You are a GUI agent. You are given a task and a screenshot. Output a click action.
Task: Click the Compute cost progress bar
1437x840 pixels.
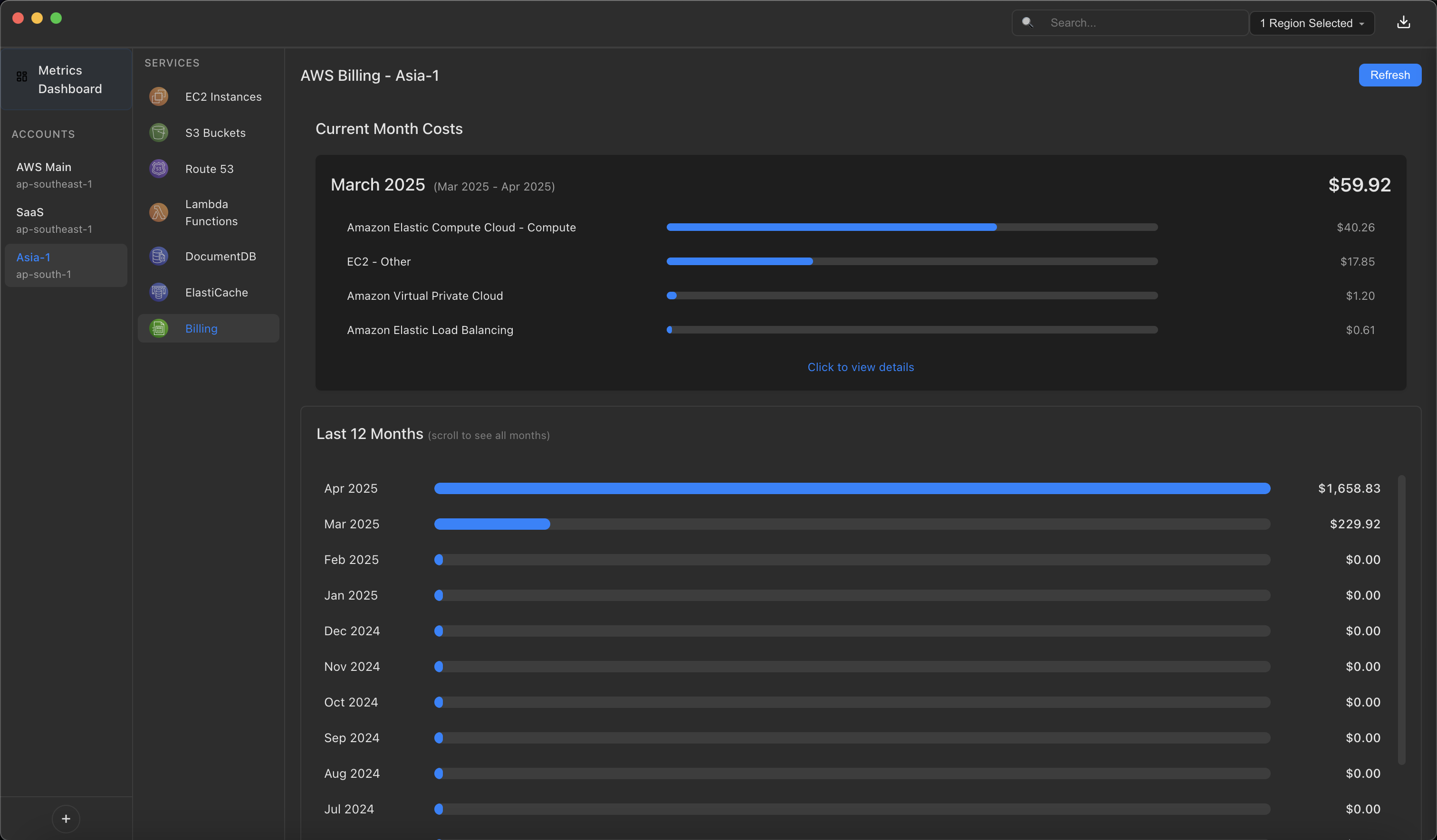pyautogui.click(x=912, y=227)
